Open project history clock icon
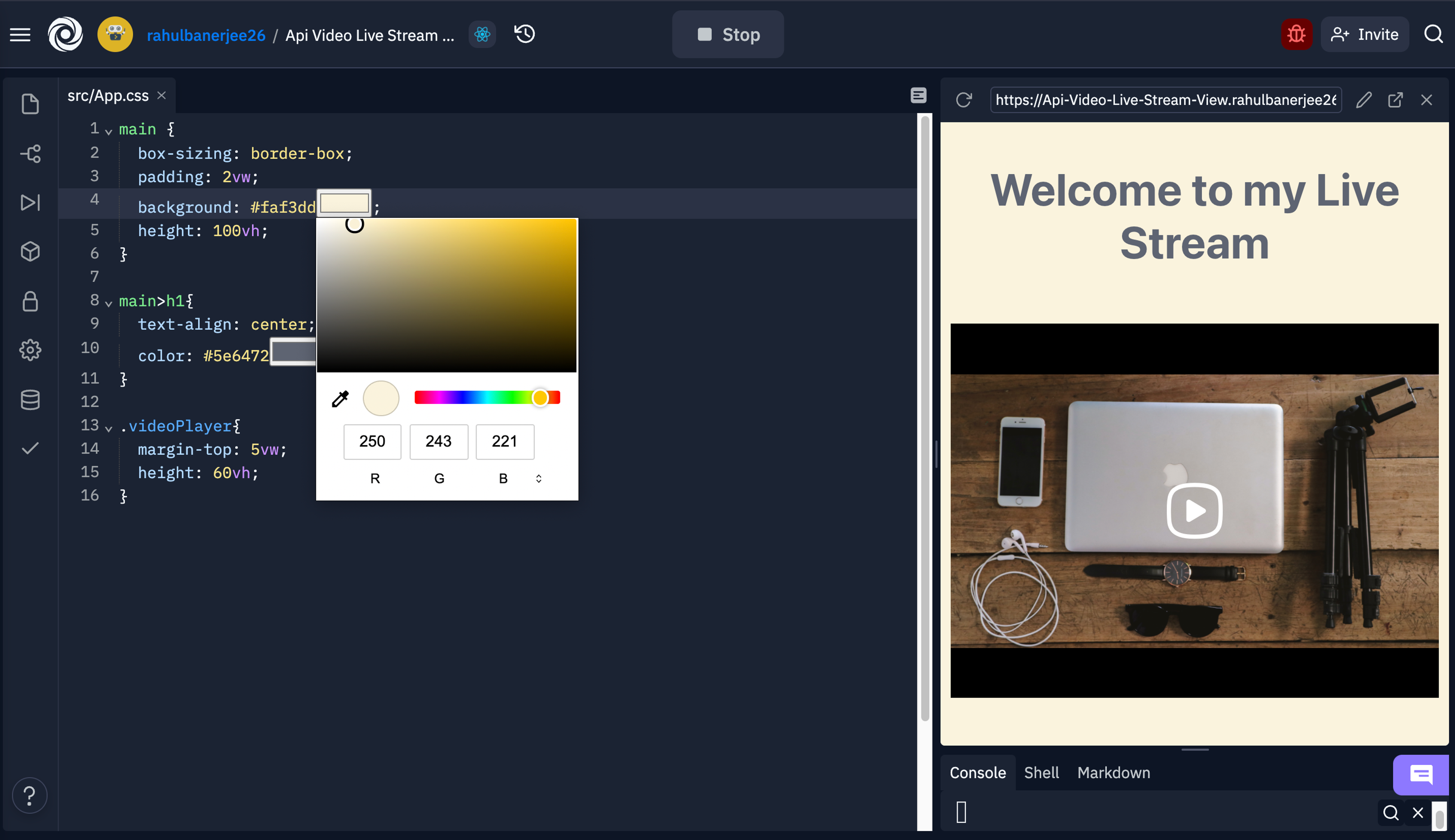 tap(524, 34)
